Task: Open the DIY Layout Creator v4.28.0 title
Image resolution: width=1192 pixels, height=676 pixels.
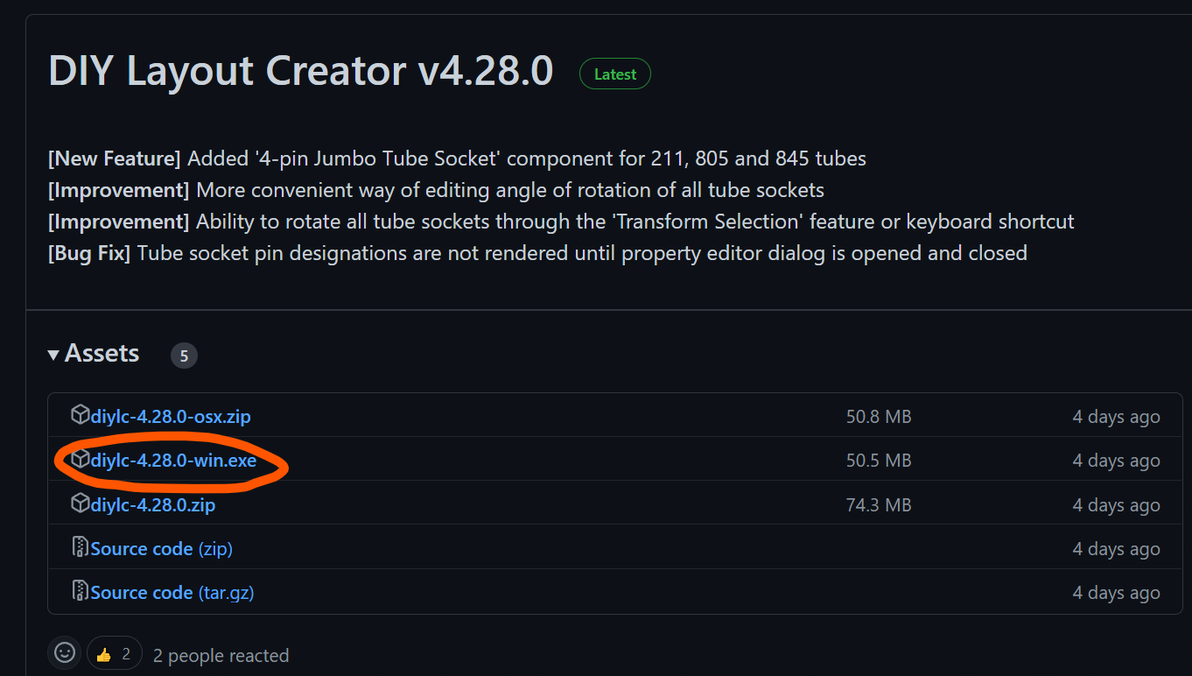Action: click(301, 71)
